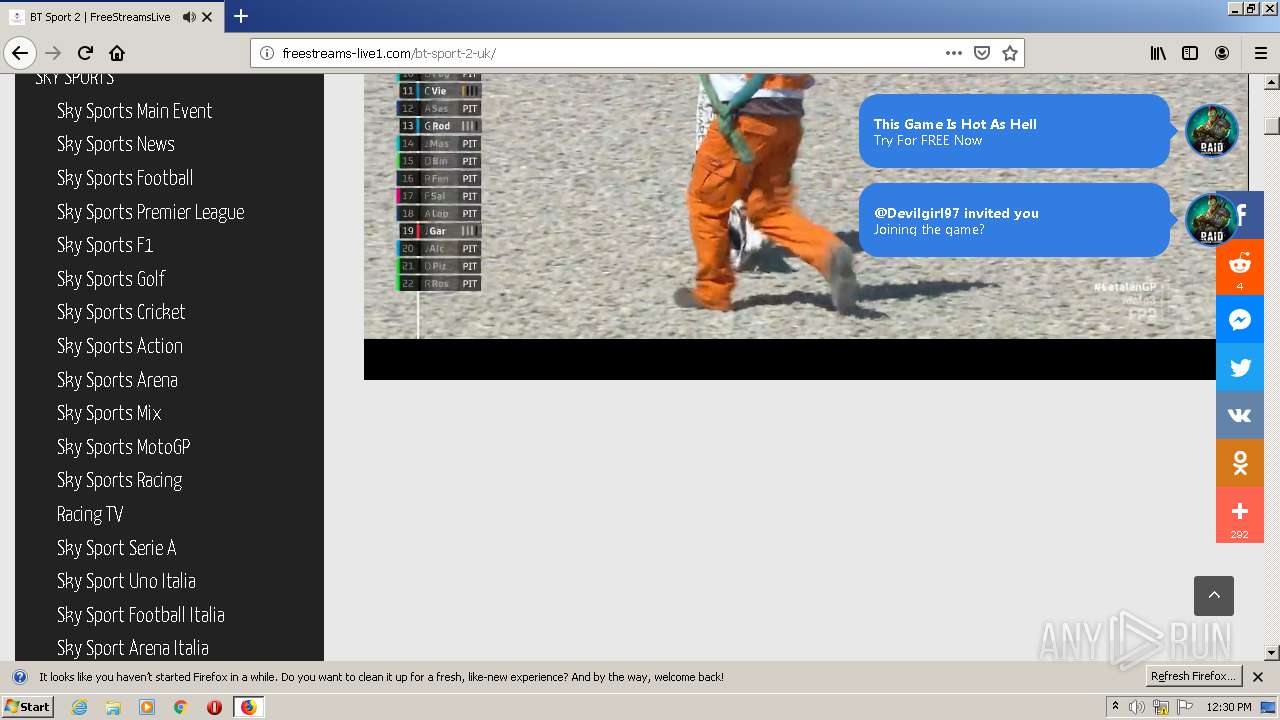Open Sky Sports MotoGP channel
1280x720 pixels.
123,447
